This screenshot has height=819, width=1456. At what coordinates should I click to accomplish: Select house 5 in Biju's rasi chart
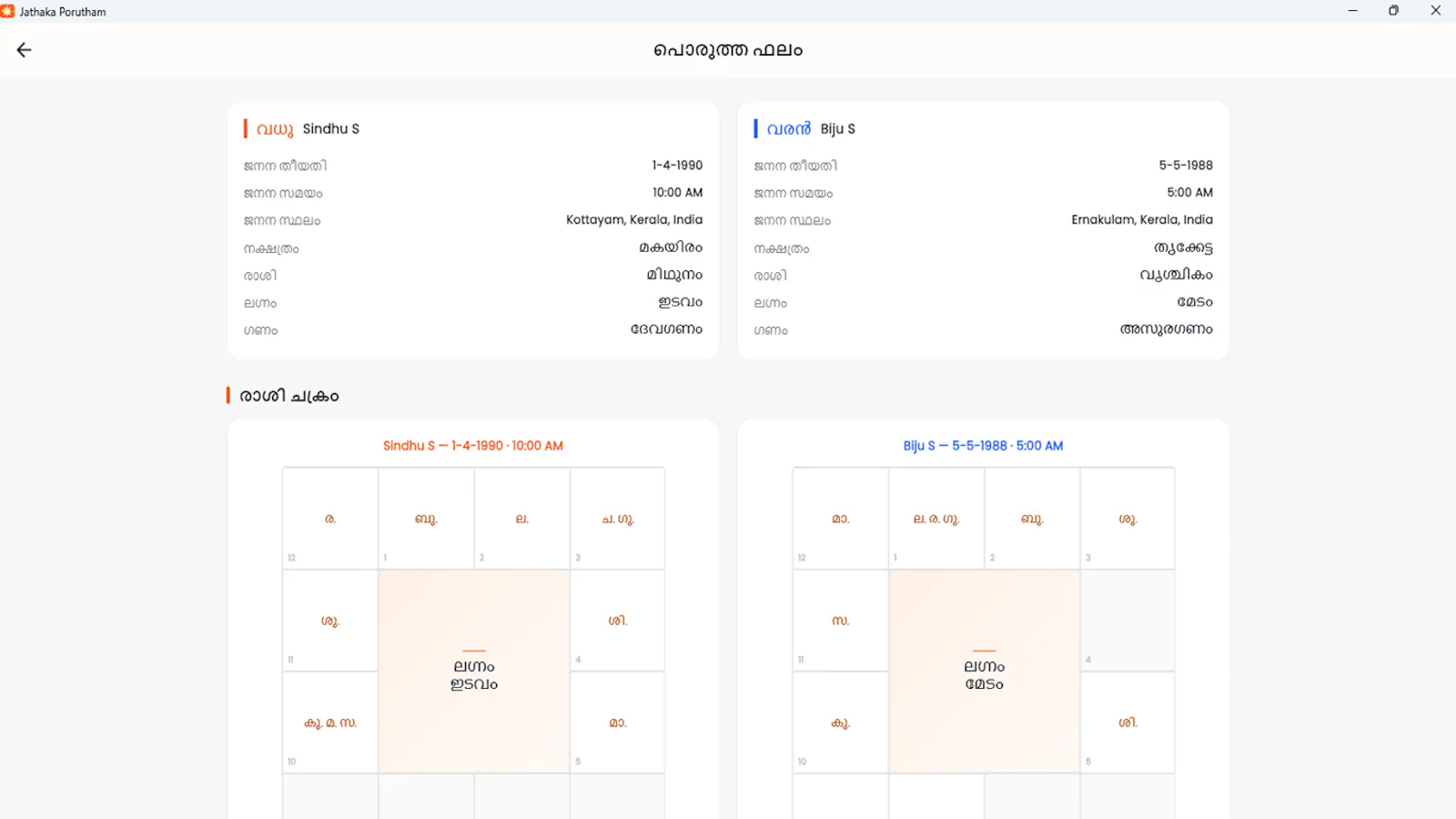pos(1128,723)
